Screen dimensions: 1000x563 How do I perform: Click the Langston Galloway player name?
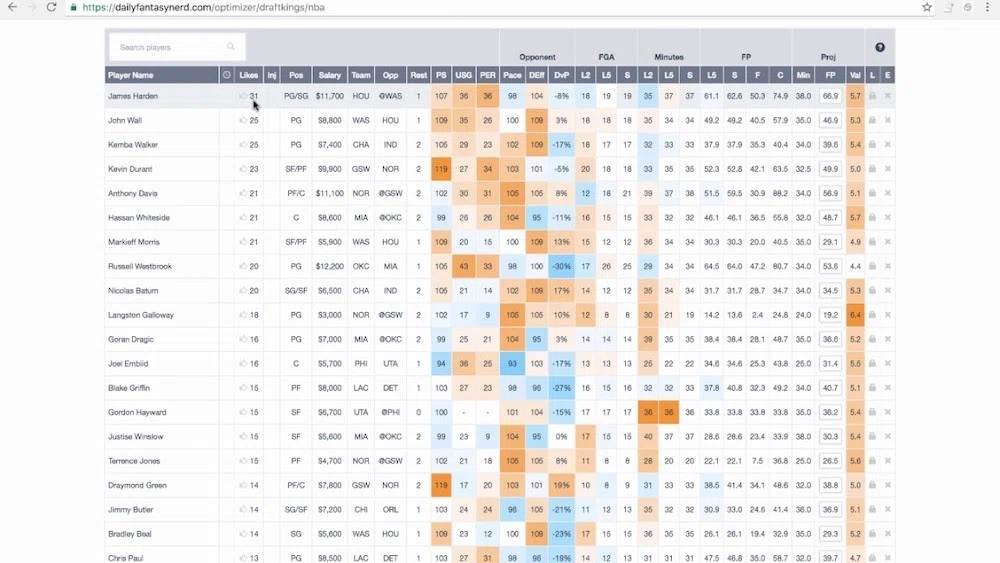click(x=141, y=315)
